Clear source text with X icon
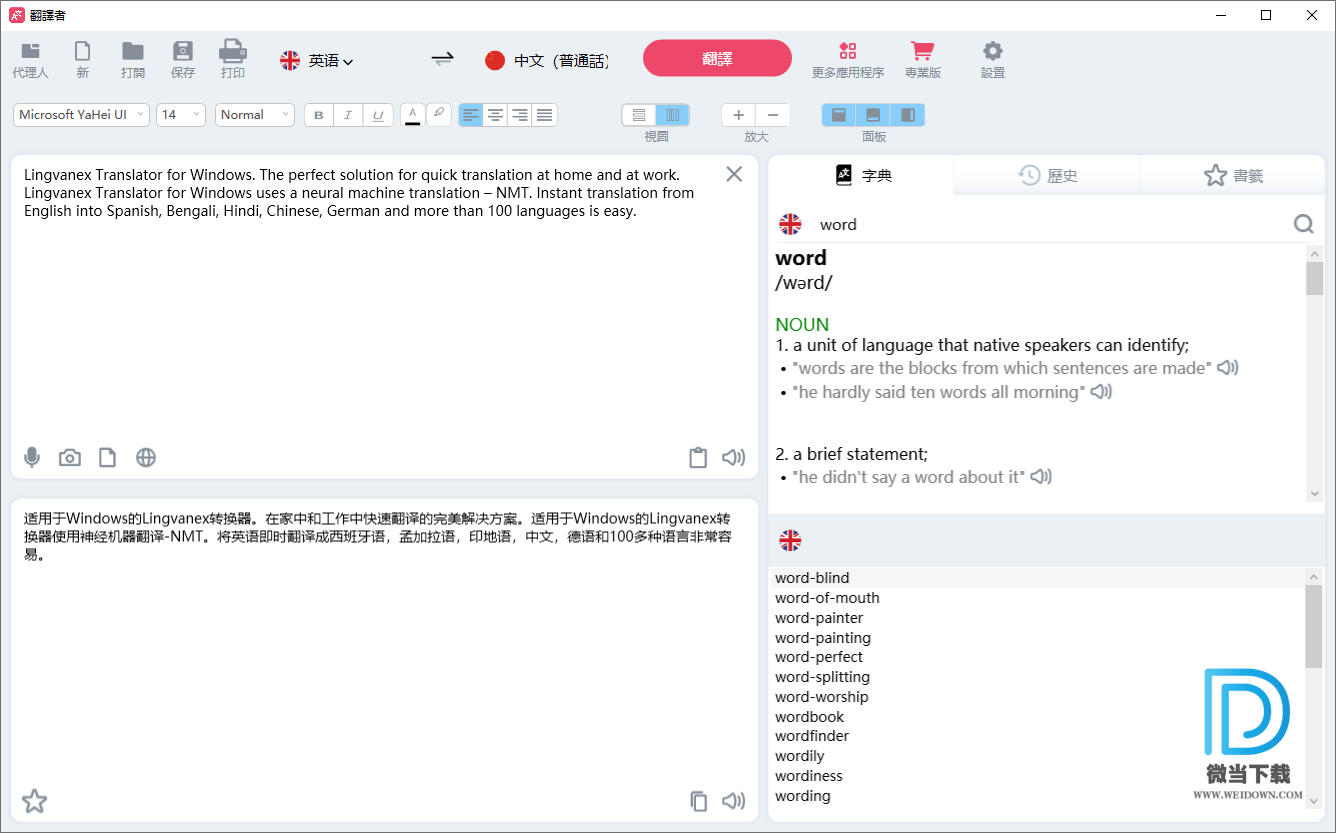Screen dimensions: 1336x833 pyautogui.click(x=734, y=174)
